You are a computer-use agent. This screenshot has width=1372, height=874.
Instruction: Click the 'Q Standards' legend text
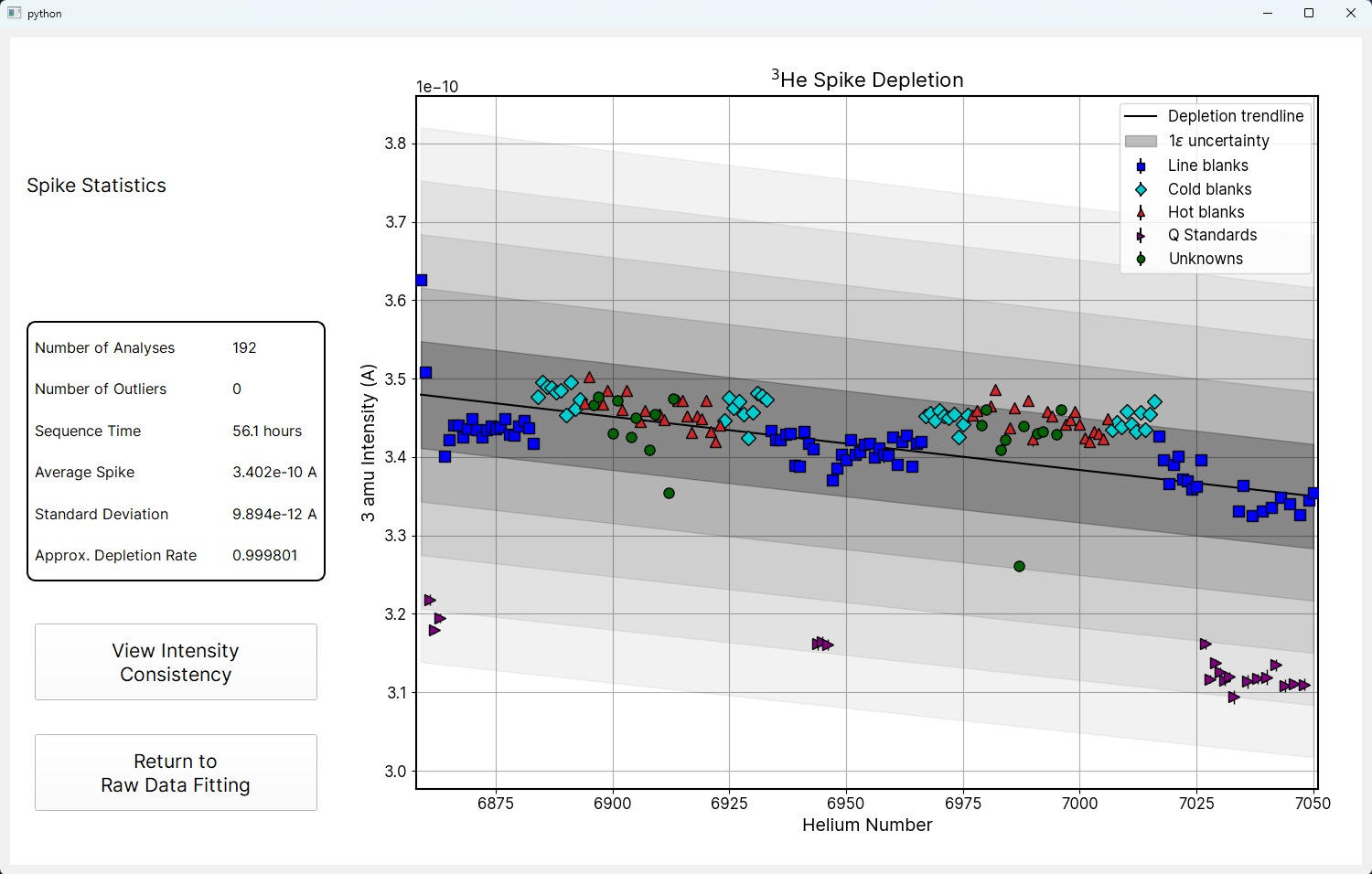click(1212, 235)
